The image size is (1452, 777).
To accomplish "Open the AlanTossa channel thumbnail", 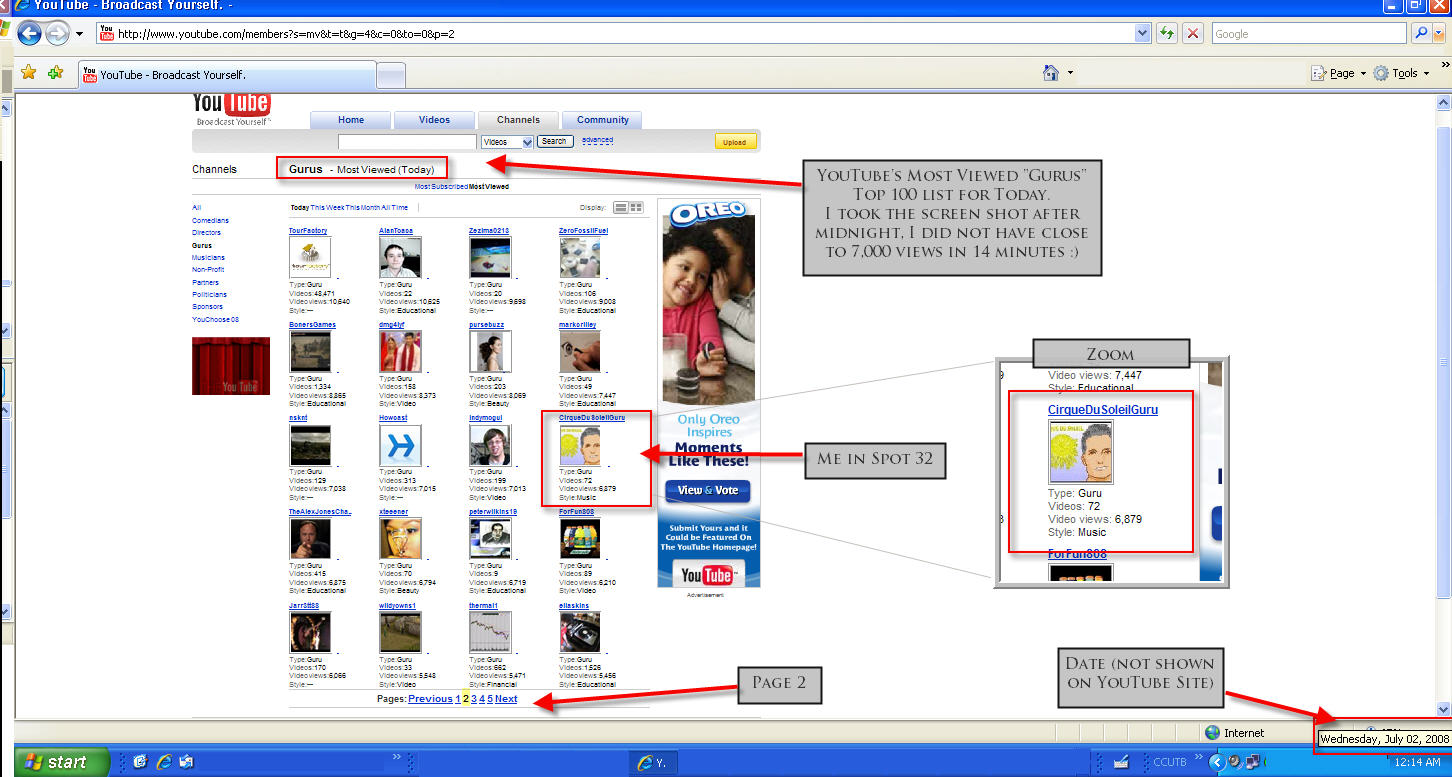I will pyautogui.click(x=400, y=257).
